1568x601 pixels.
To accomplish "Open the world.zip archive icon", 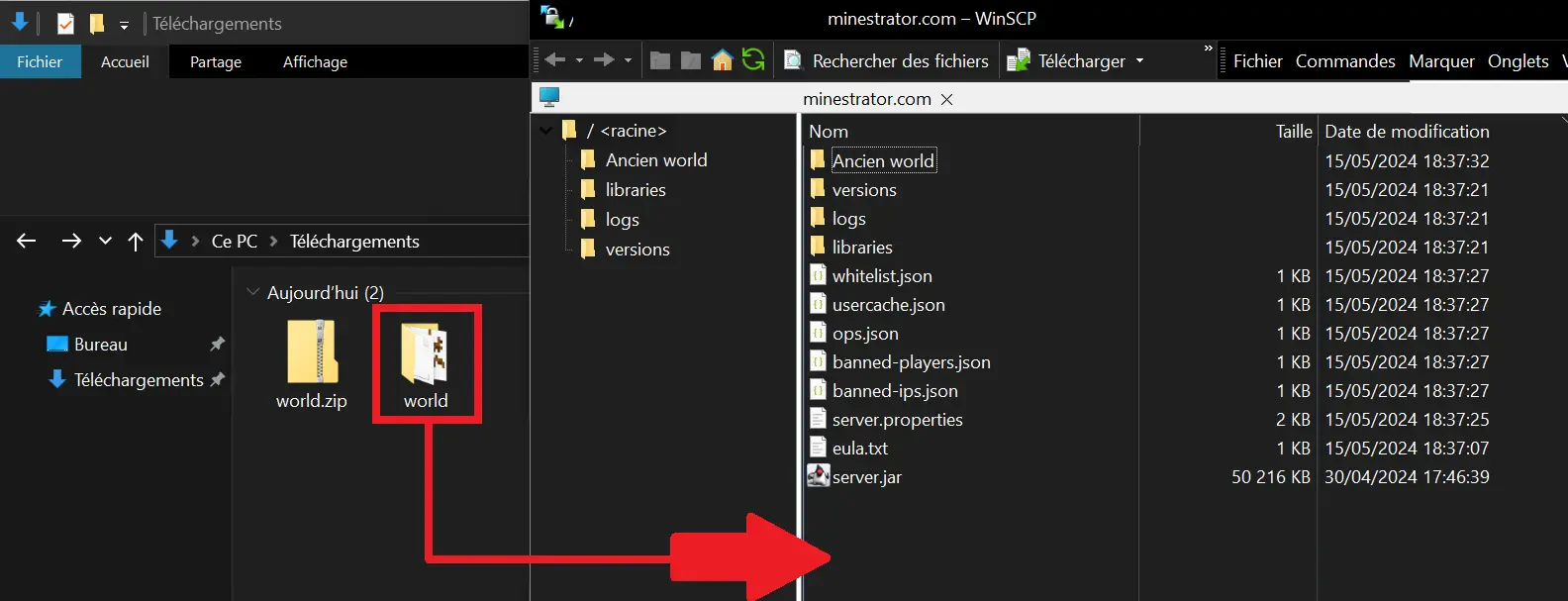I will click(312, 353).
